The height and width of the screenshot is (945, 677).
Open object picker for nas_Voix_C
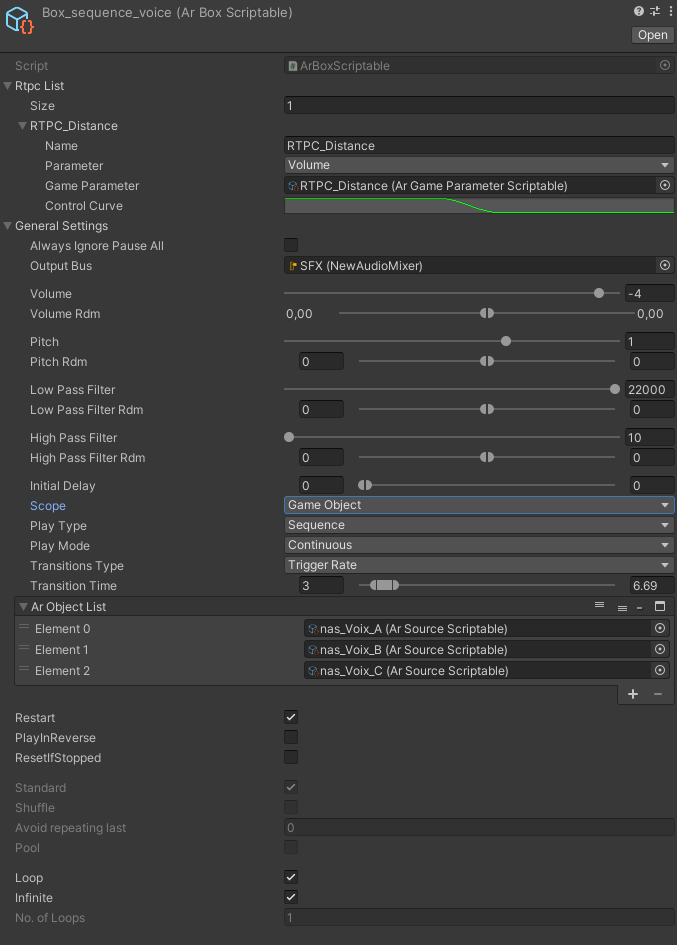tap(660, 670)
